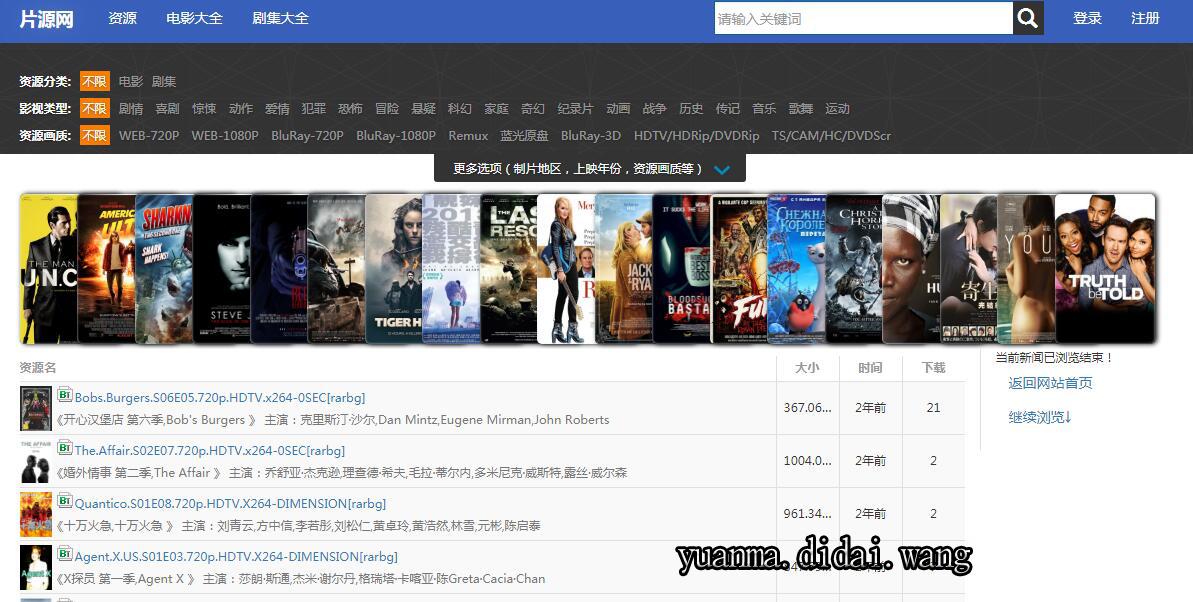
Task: Open Bob's Burgers small cover thumbnail
Action: [x=36, y=409]
